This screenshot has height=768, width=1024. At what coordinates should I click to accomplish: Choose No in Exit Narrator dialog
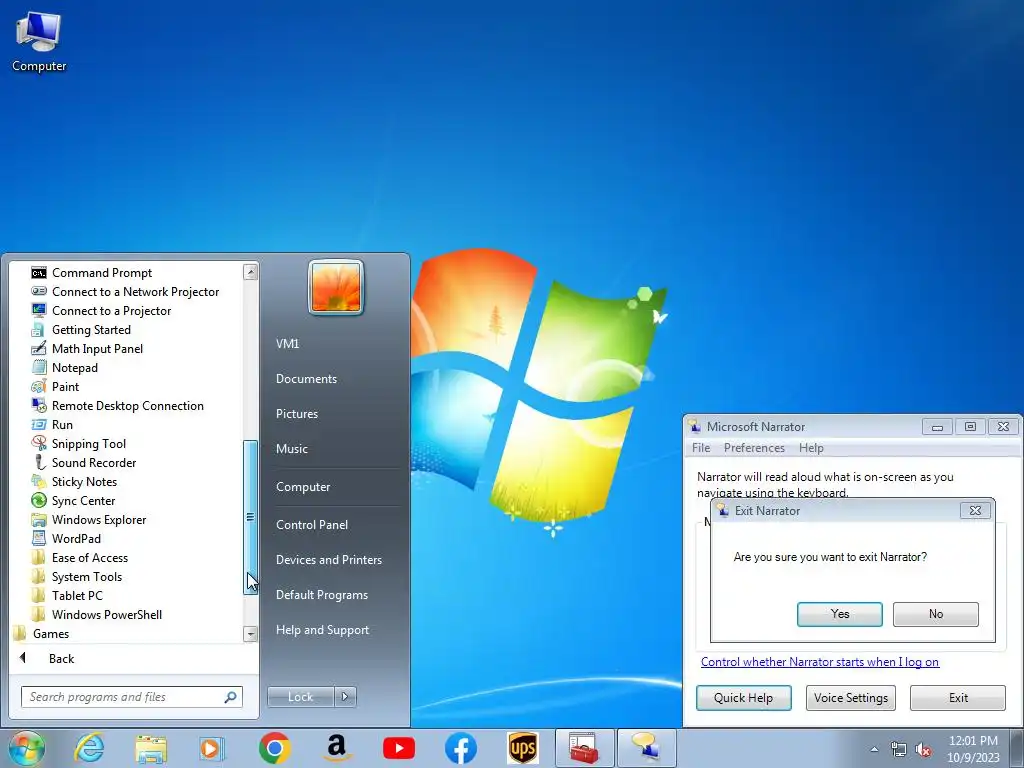[x=935, y=614]
